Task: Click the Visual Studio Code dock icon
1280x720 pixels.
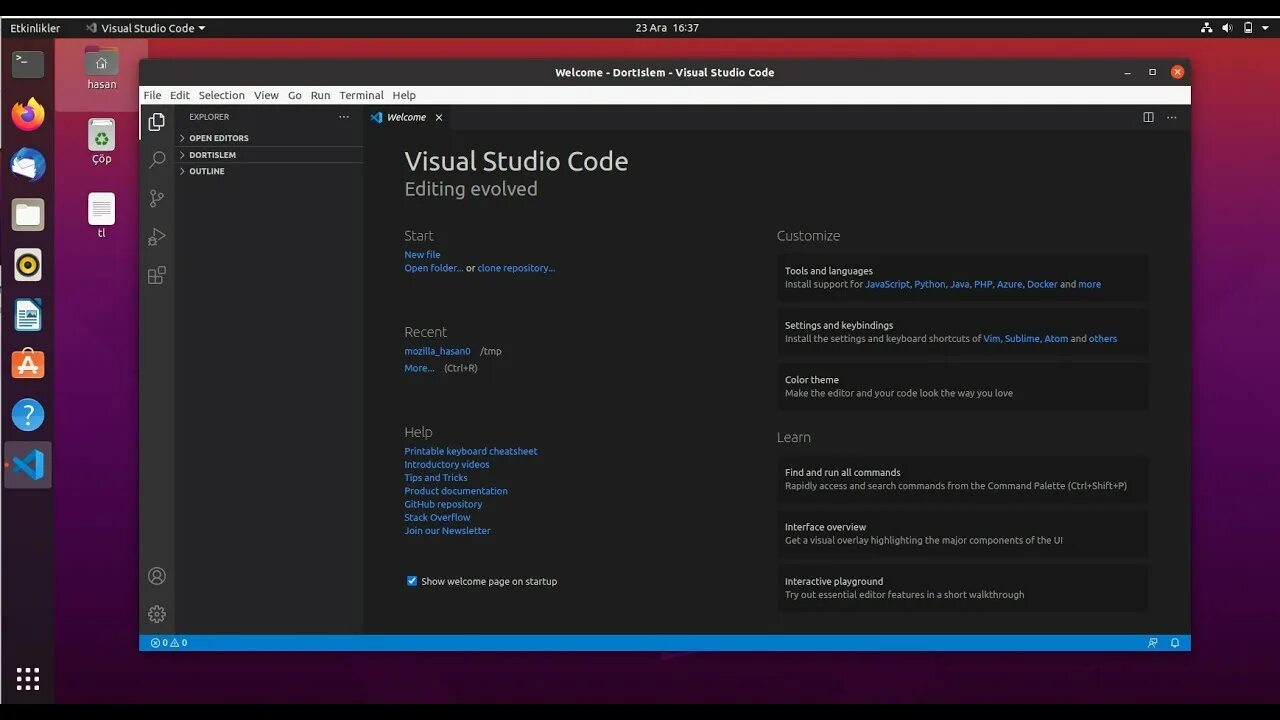Action: click(28, 465)
